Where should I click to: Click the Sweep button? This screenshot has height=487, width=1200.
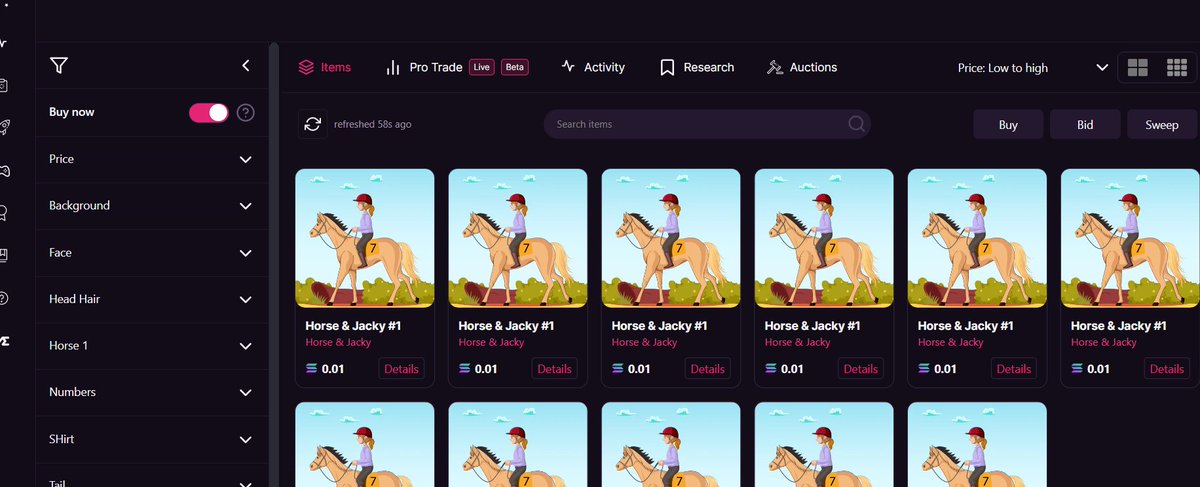point(1162,125)
